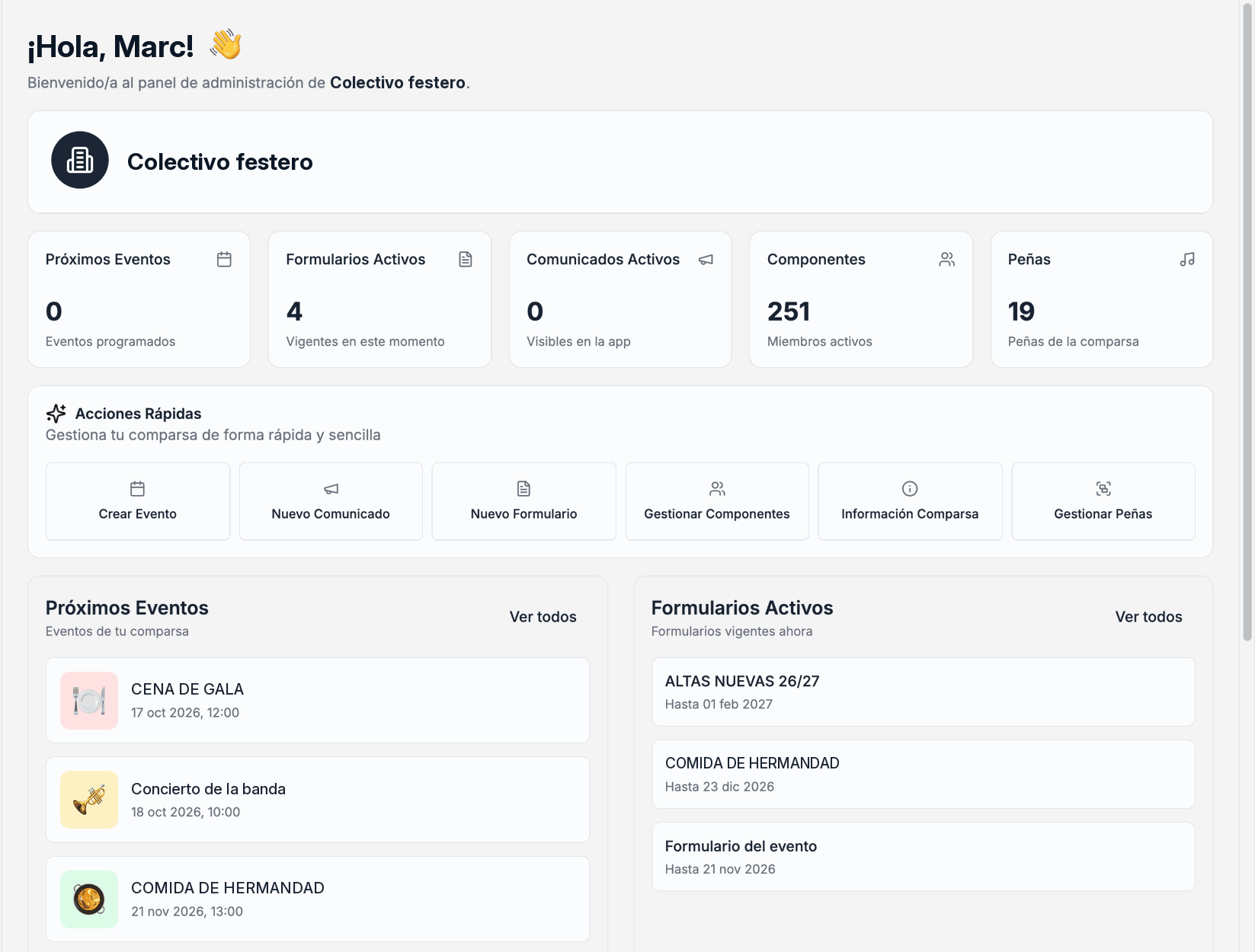Click the people icon in Componentes card
Image resolution: width=1255 pixels, height=952 pixels.
[x=947, y=260]
